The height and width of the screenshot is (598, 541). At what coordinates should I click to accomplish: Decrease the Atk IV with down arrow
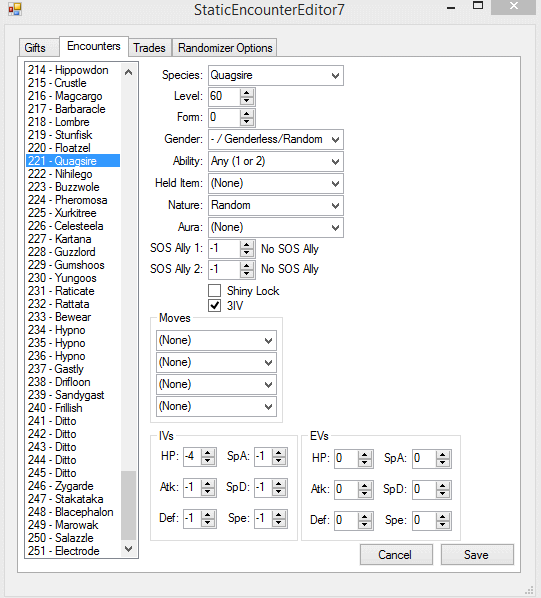(208, 492)
